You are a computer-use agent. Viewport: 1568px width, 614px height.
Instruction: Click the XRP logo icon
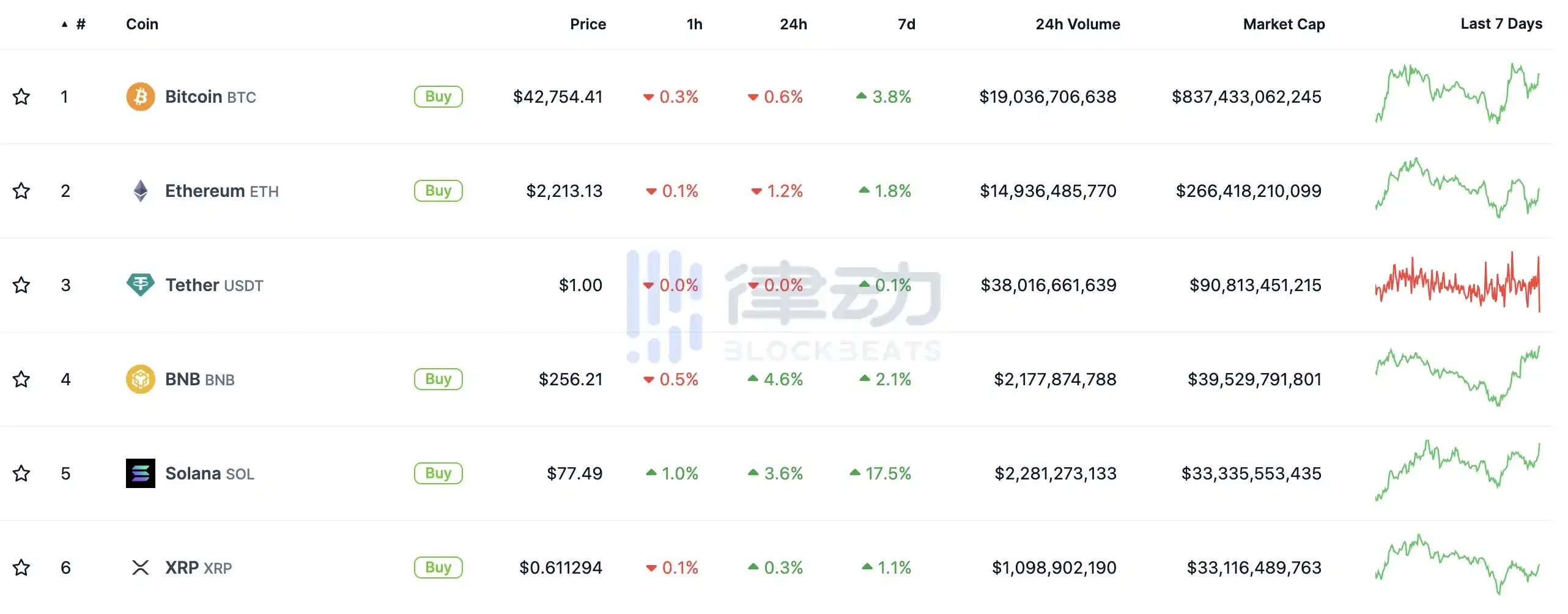coord(140,568)
